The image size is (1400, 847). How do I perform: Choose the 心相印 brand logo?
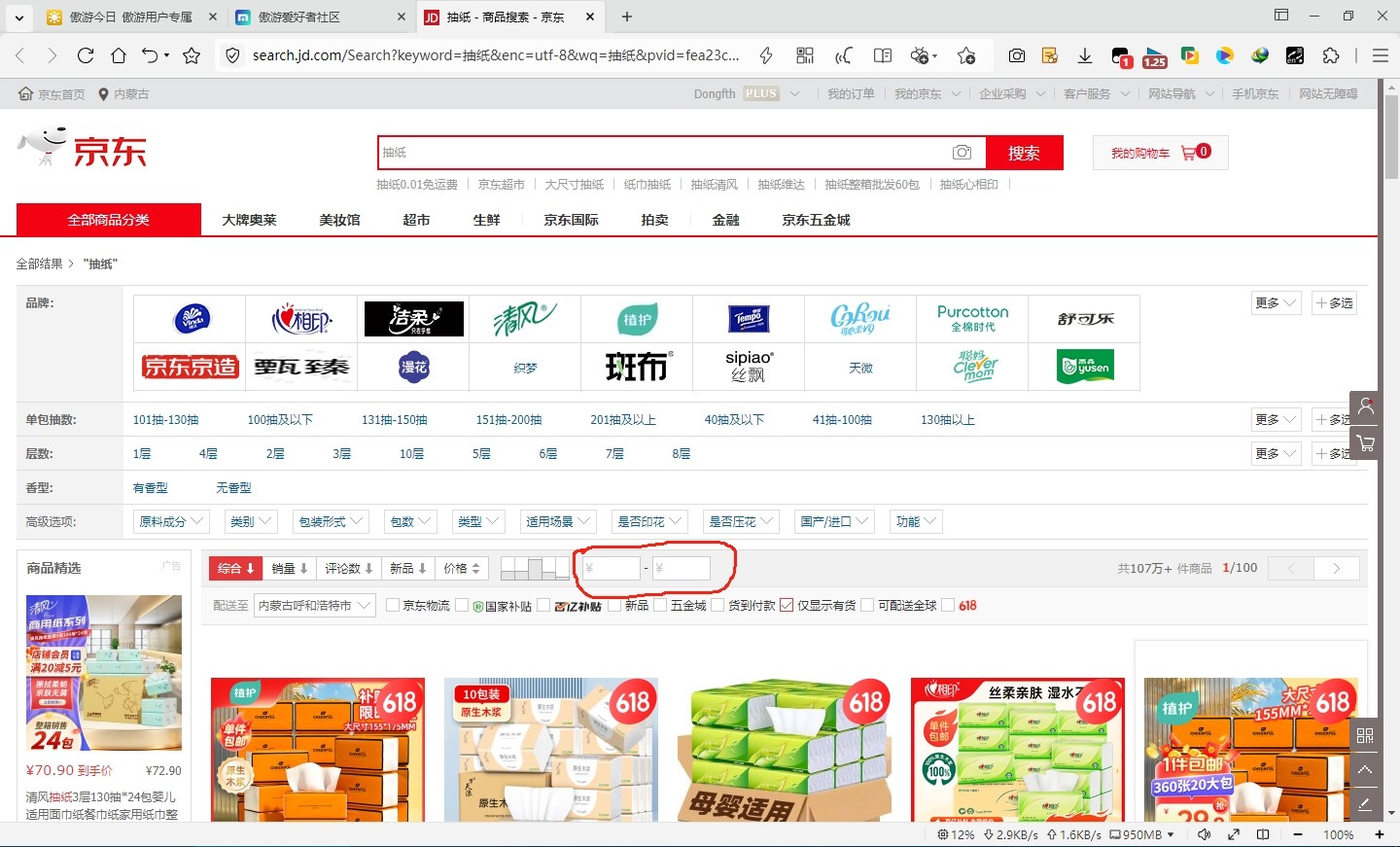(x=302, y=319)
